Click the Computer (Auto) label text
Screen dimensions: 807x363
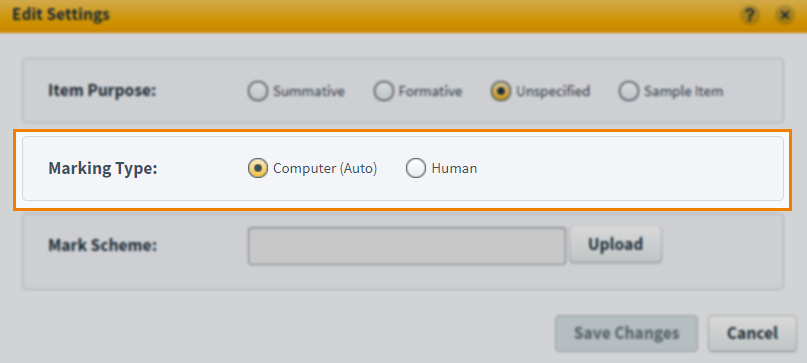pyautogui.click(x=325, y=168)
